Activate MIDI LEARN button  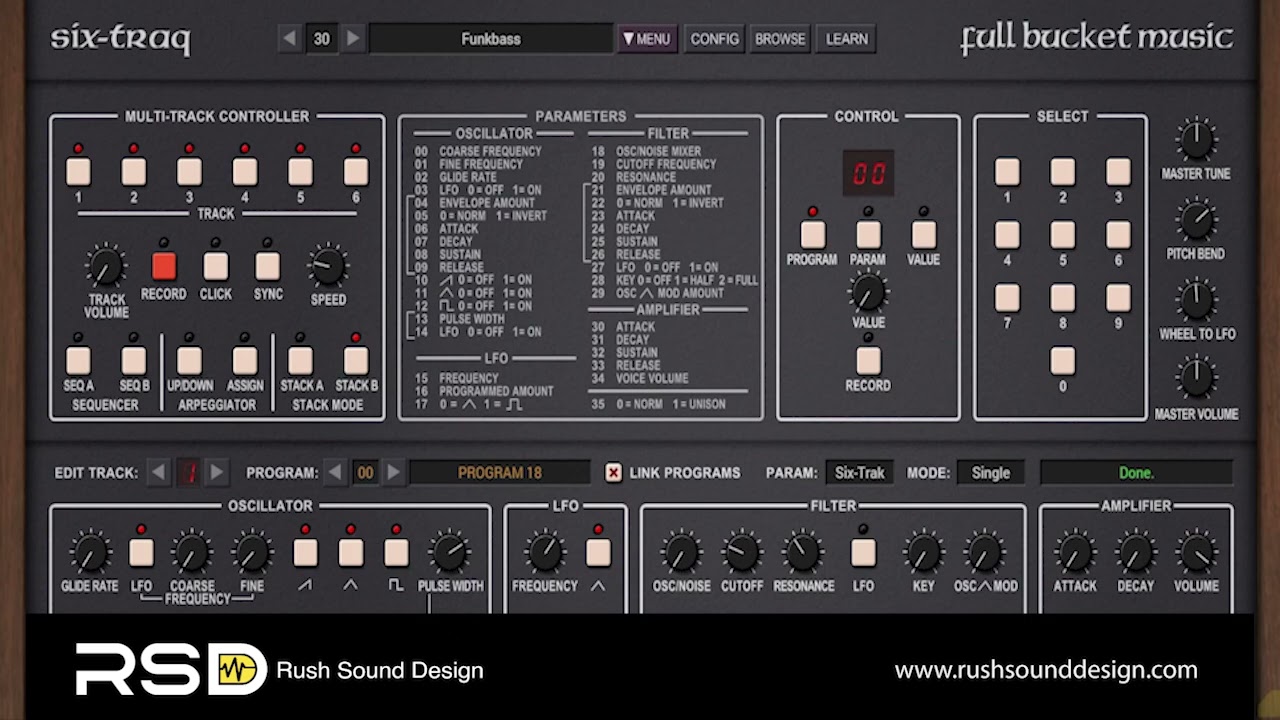[x=847, y=39]
